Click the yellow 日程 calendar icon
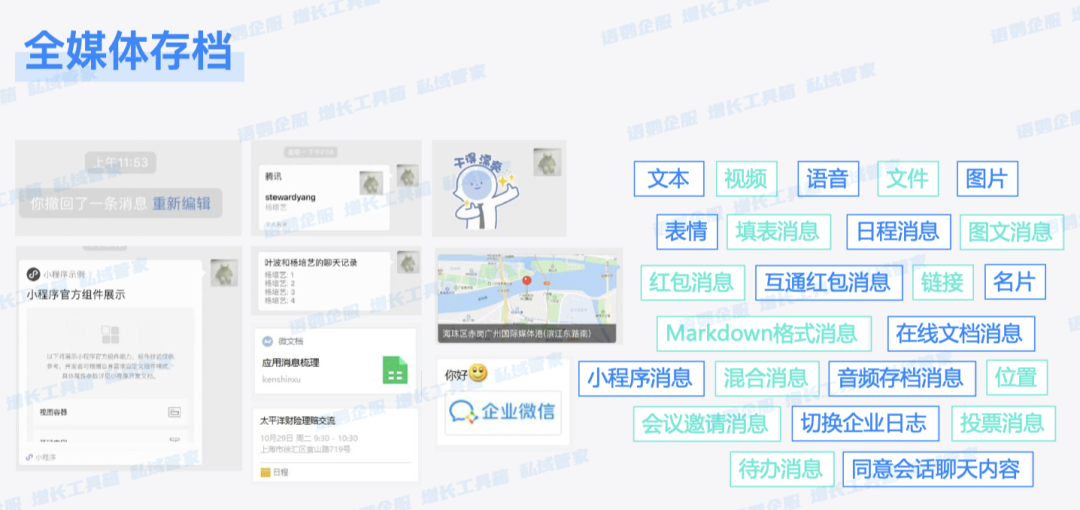 coord(265,472)
